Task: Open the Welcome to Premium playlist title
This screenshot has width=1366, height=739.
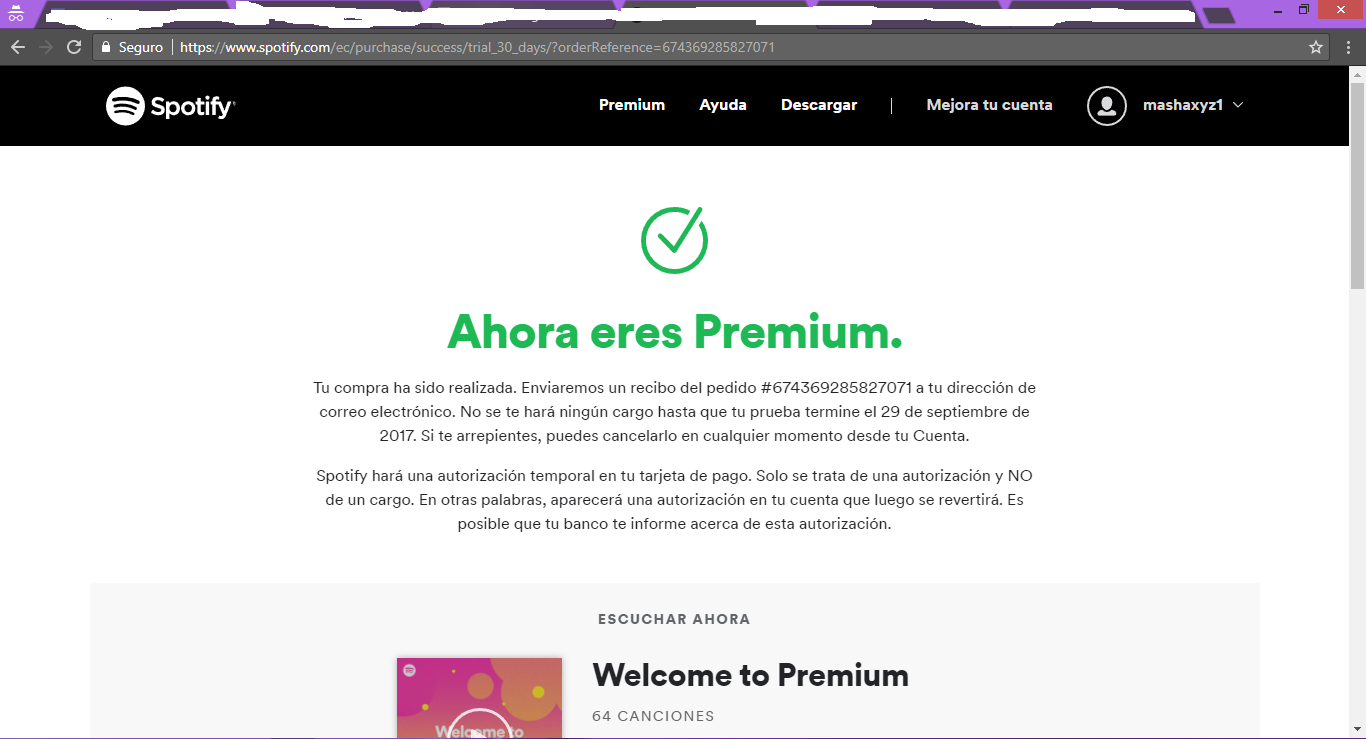Action: [750, 675]
